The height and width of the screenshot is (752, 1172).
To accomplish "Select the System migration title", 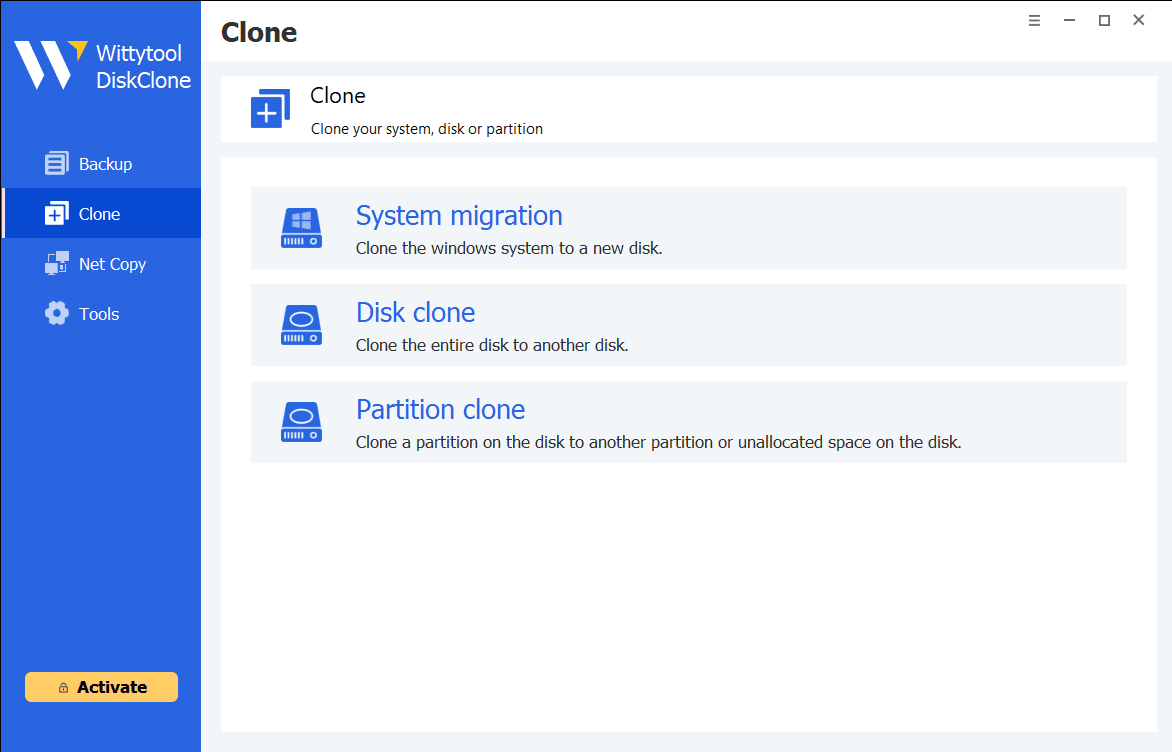I will tap(459, 216).
